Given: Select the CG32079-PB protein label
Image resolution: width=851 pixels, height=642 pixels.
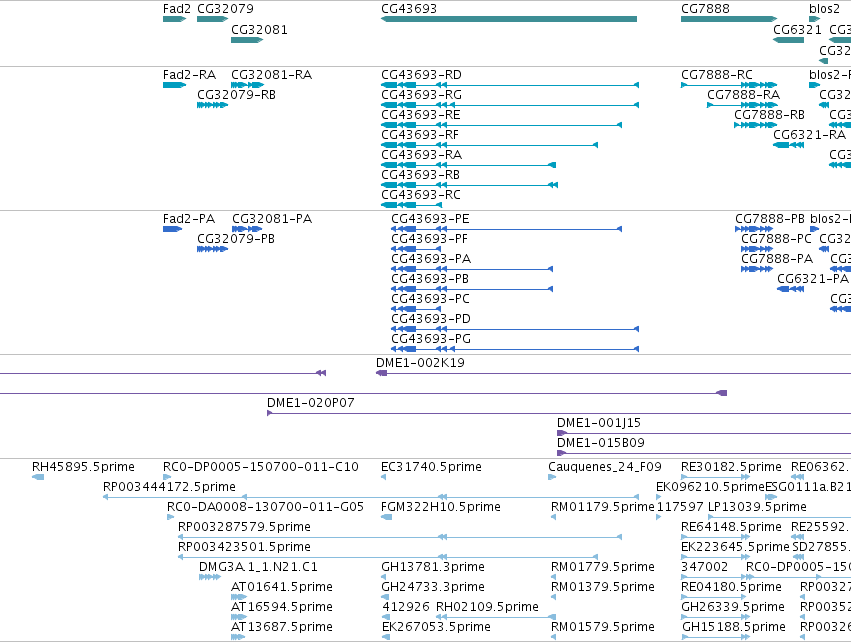Looking at the screenshot, I should click(x=236, y=239).
